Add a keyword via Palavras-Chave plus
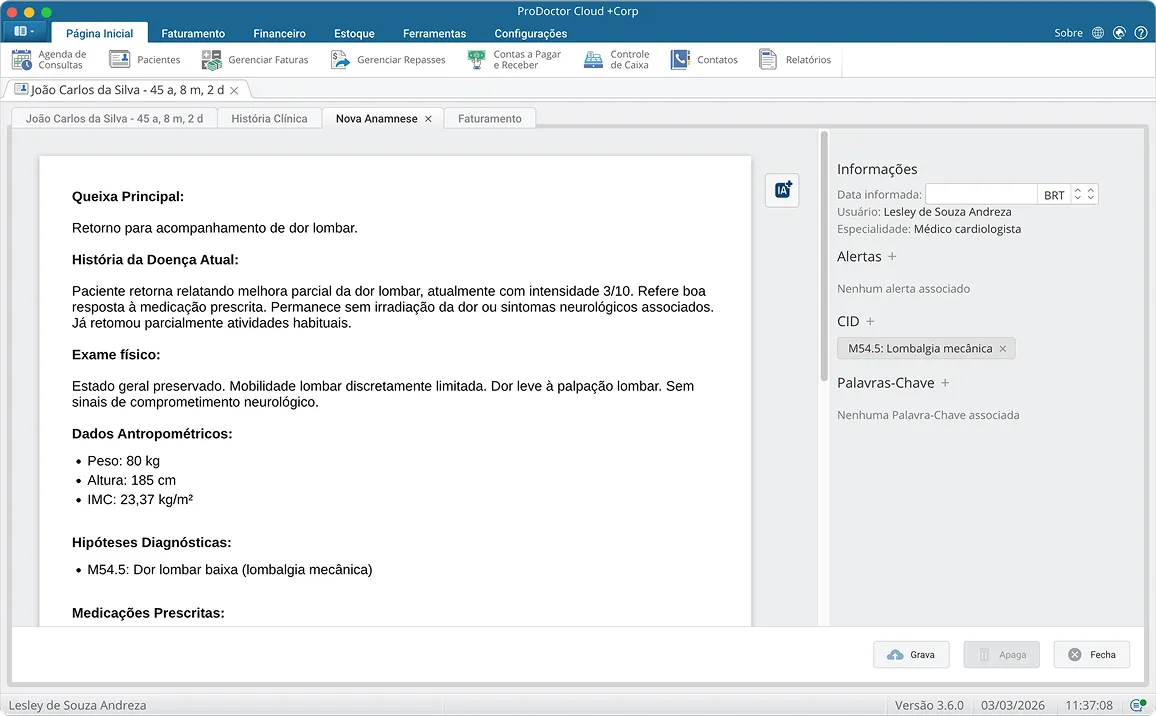1156x716 pixels. pyautogui.click(x=944, y=383)
